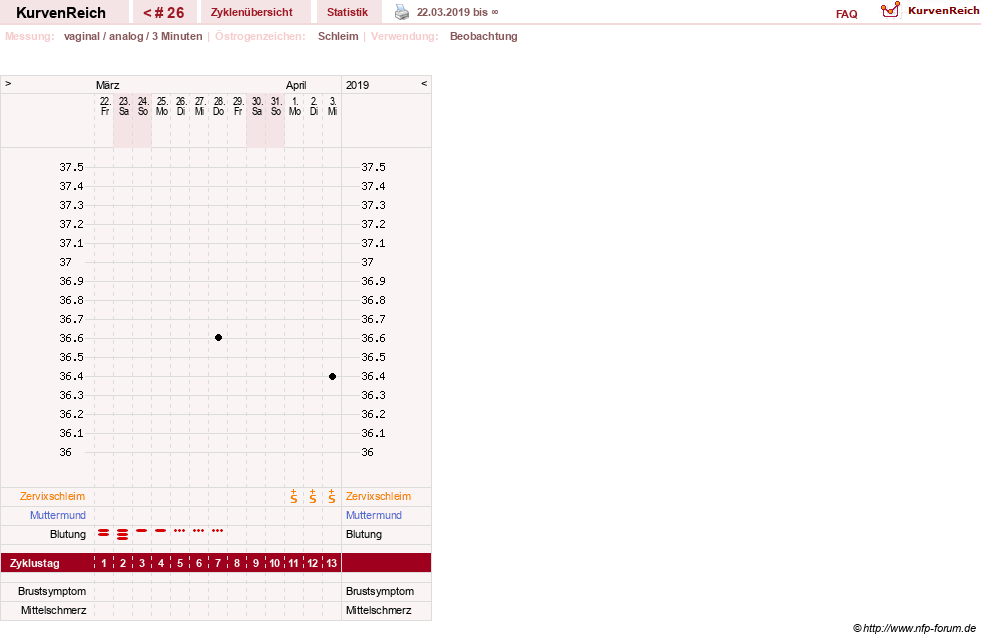Click the left 37.5 temperature axis label
The width and height of the screenshot is (981, 640).
tap(71, 167)
